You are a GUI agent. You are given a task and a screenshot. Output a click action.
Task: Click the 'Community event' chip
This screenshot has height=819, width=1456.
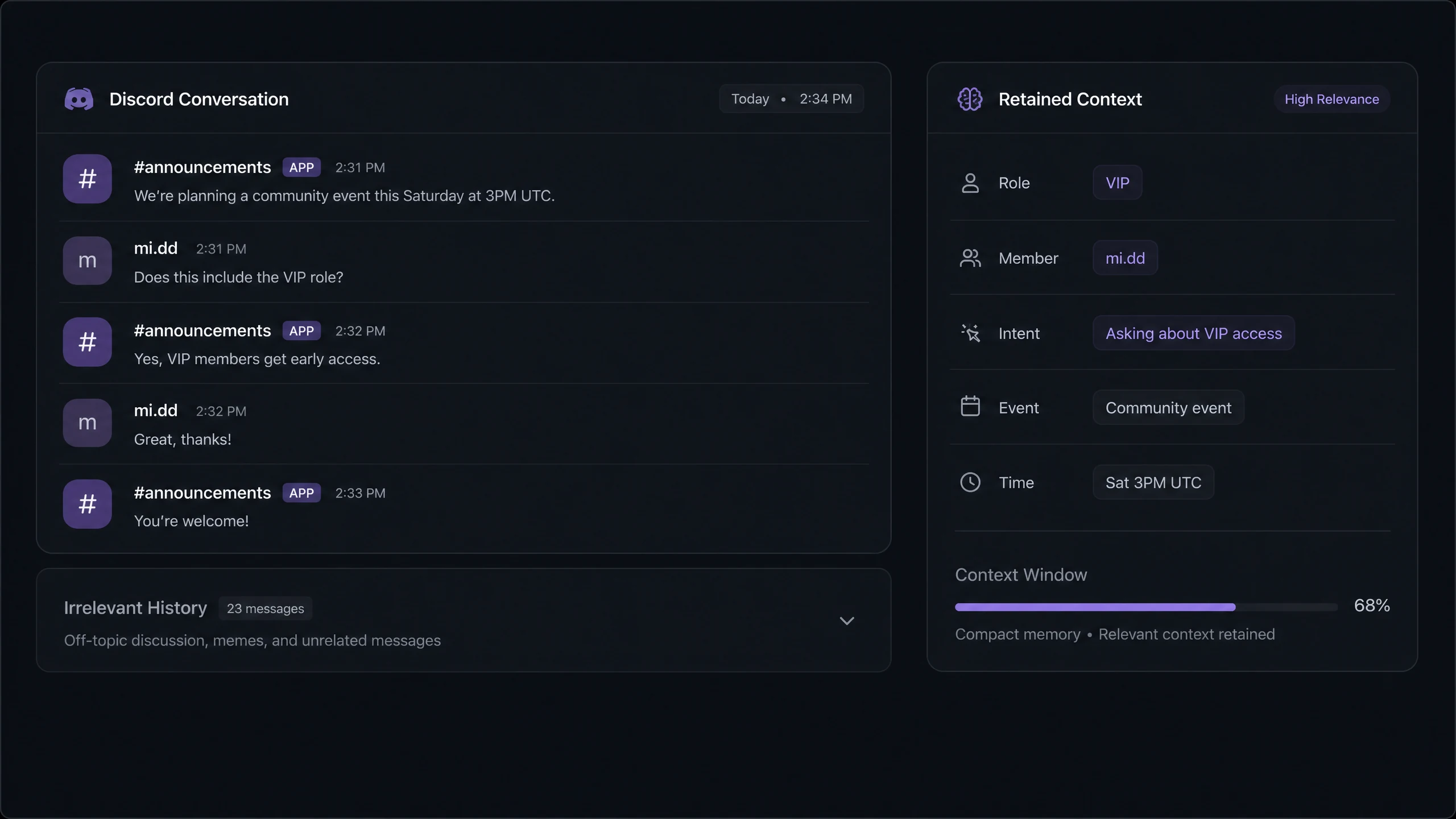click(1168, 407)
